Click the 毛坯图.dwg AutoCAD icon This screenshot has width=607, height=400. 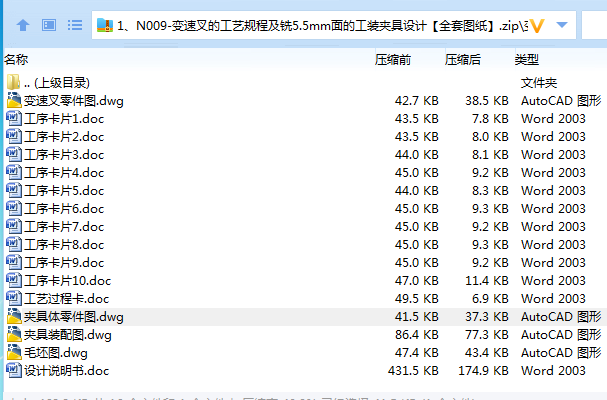tap(14, 352)
